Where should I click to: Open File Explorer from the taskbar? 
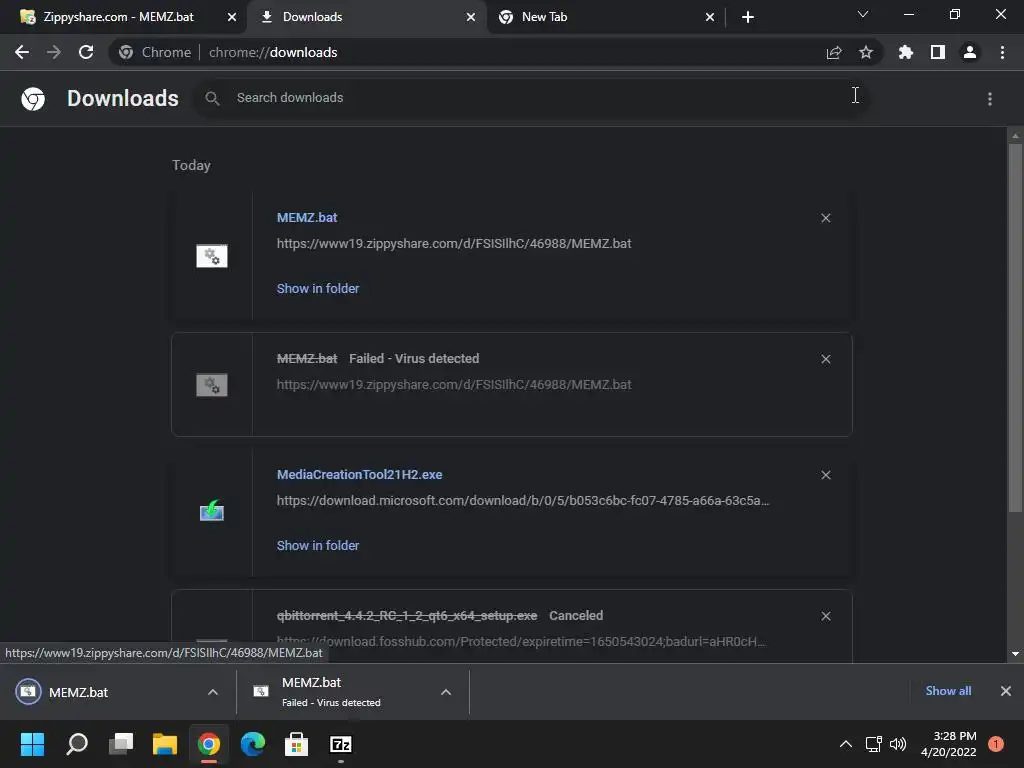(x=165, y=744)
